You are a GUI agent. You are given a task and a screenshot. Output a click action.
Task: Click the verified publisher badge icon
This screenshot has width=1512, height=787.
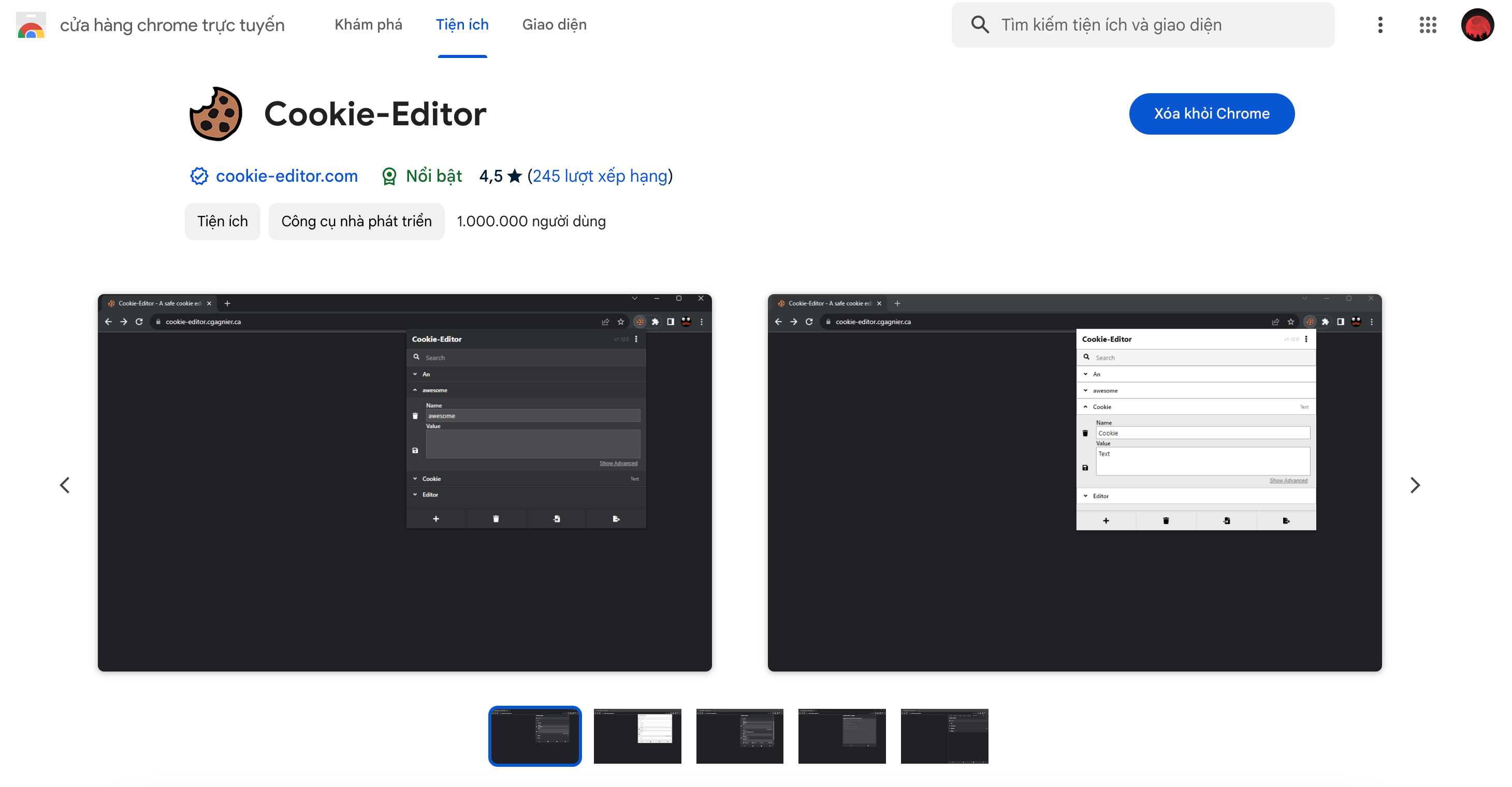coord(199,176)
